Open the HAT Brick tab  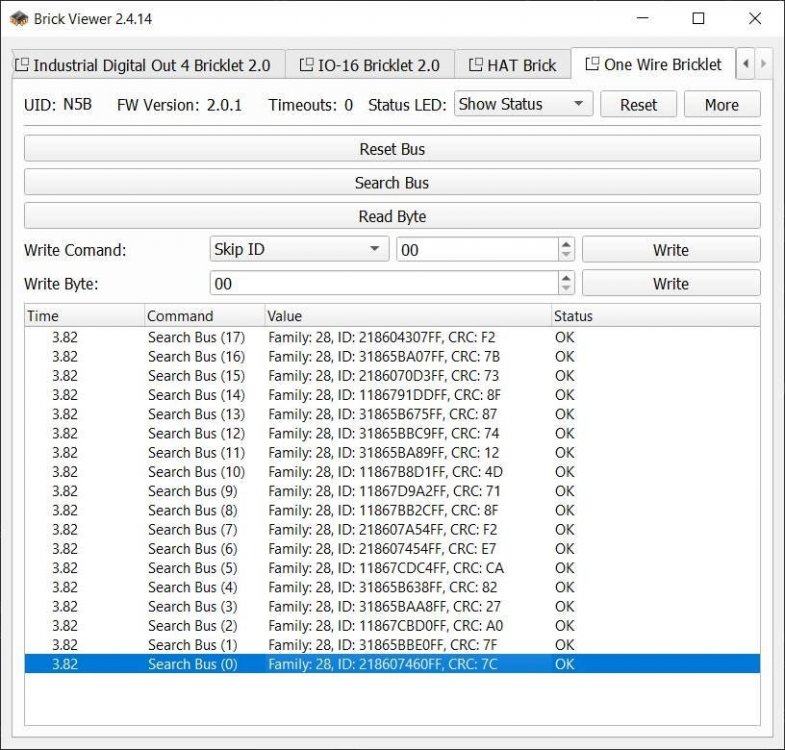(x=513, y=65)
